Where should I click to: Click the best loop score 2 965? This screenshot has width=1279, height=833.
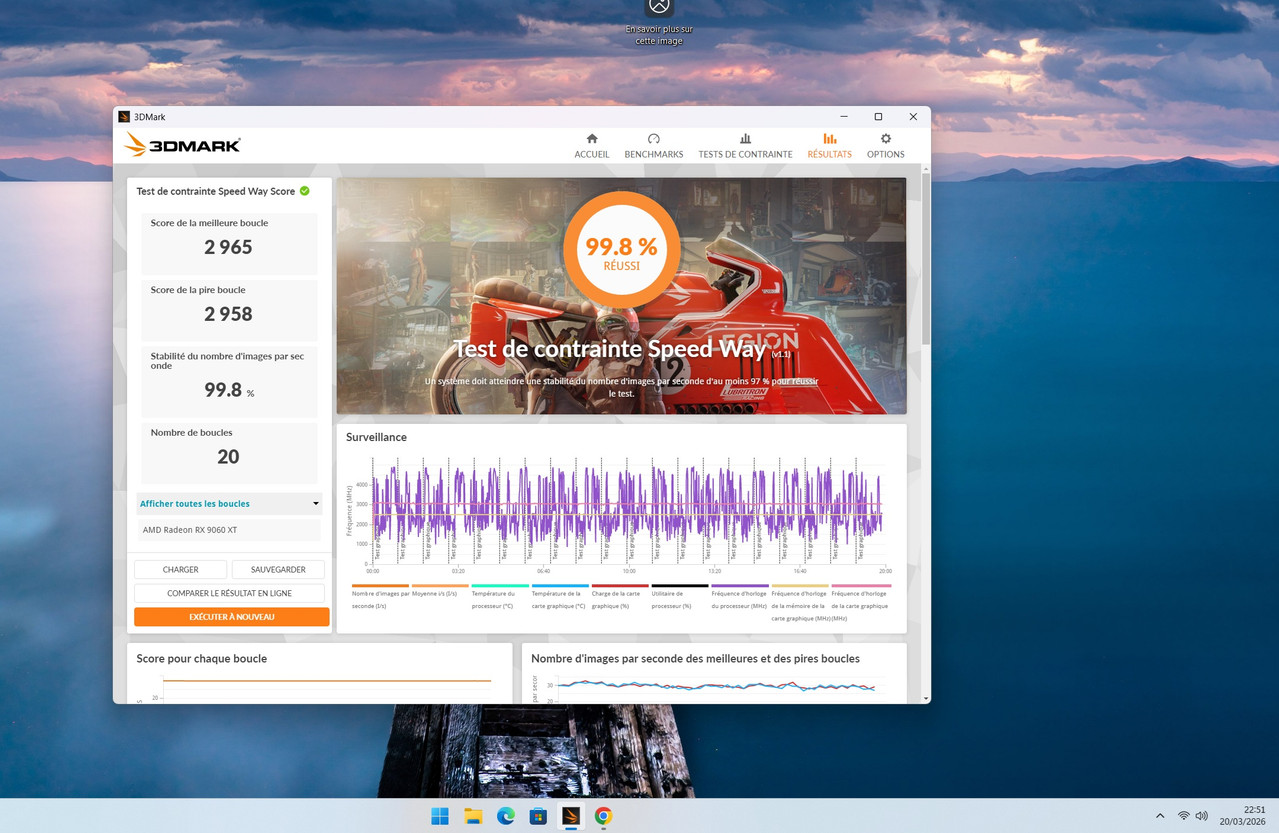228,247
